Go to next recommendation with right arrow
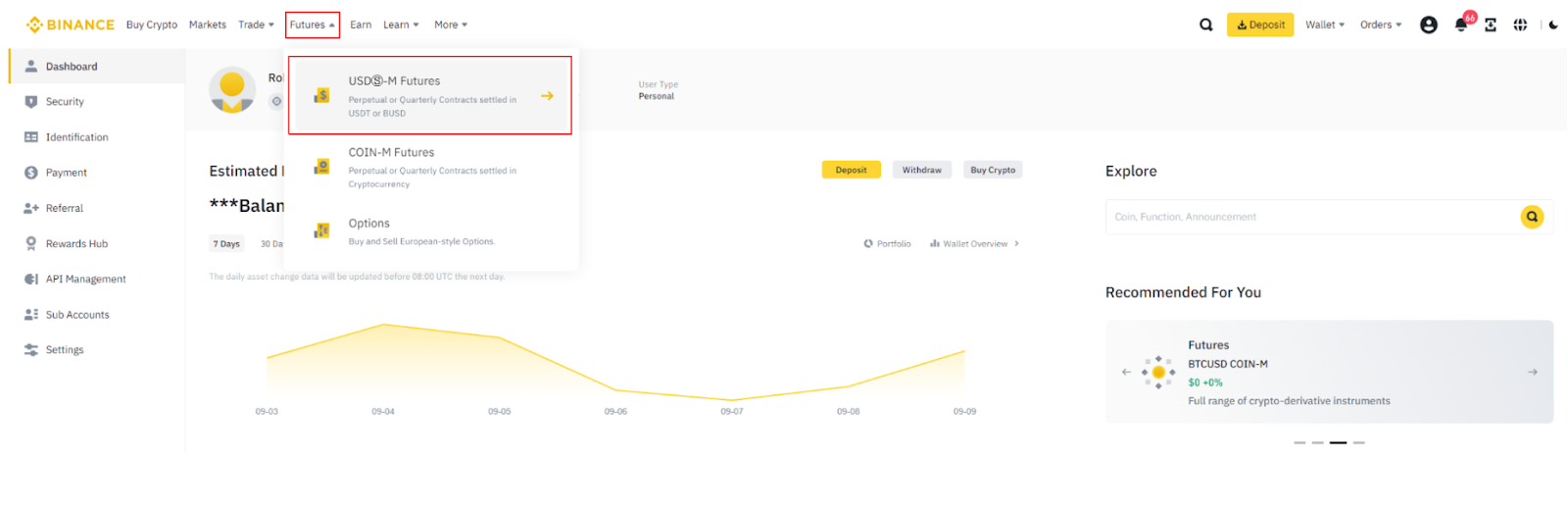 tap(1533, 372)
